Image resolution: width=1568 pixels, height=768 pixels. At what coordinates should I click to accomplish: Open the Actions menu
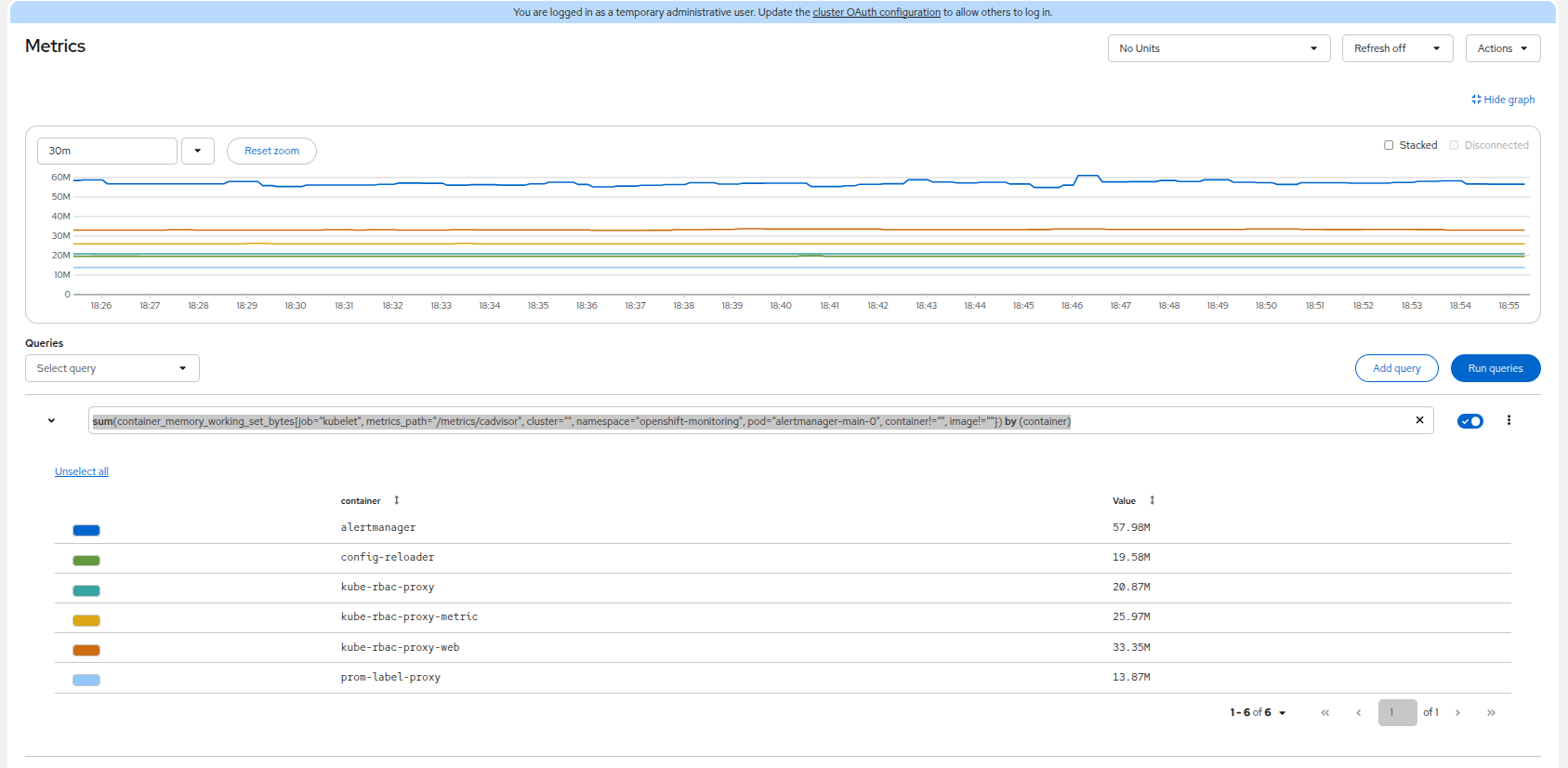pos(1503,48)
